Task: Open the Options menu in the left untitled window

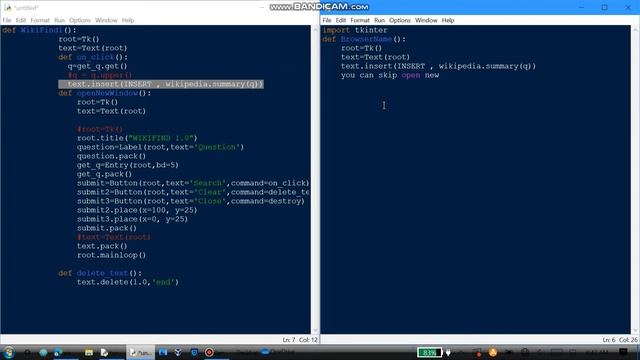Action: [x=80, y=20]
